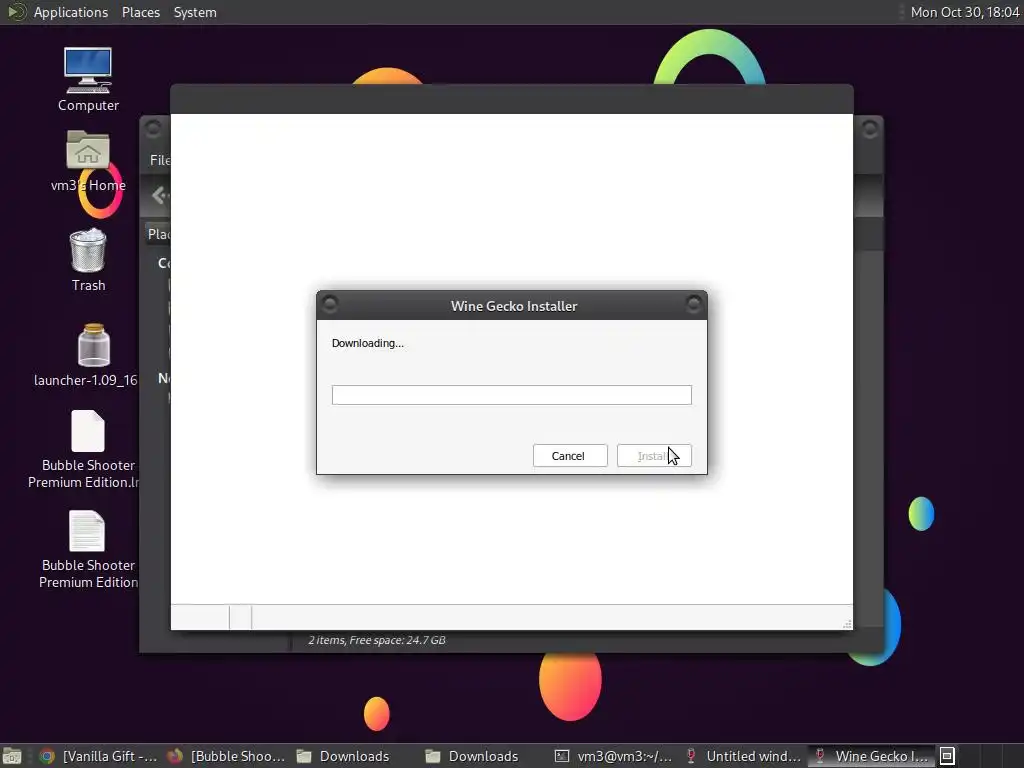The image size is (1024, 768).
Task: Click the round button right of Wine Gecko title
Action: 694,303
